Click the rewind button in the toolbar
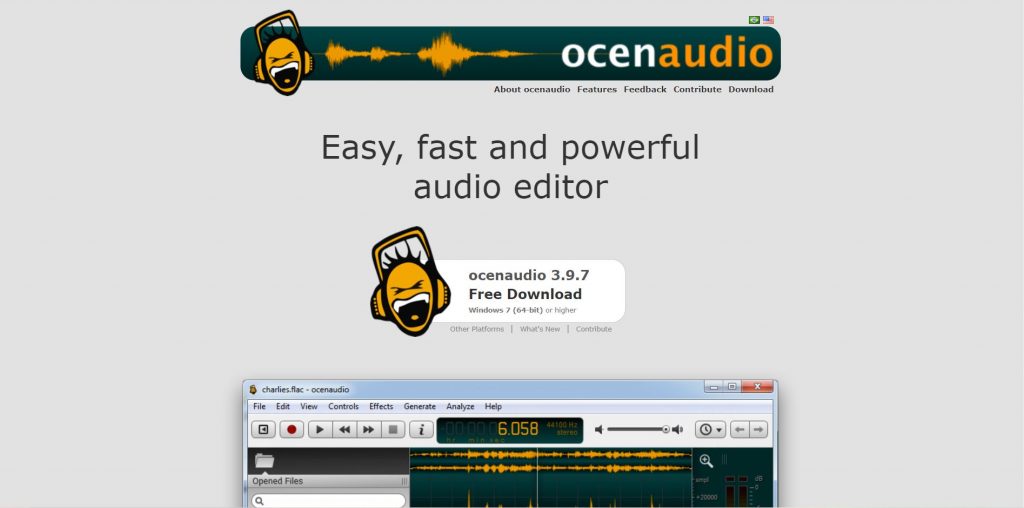 pos(344,429)
